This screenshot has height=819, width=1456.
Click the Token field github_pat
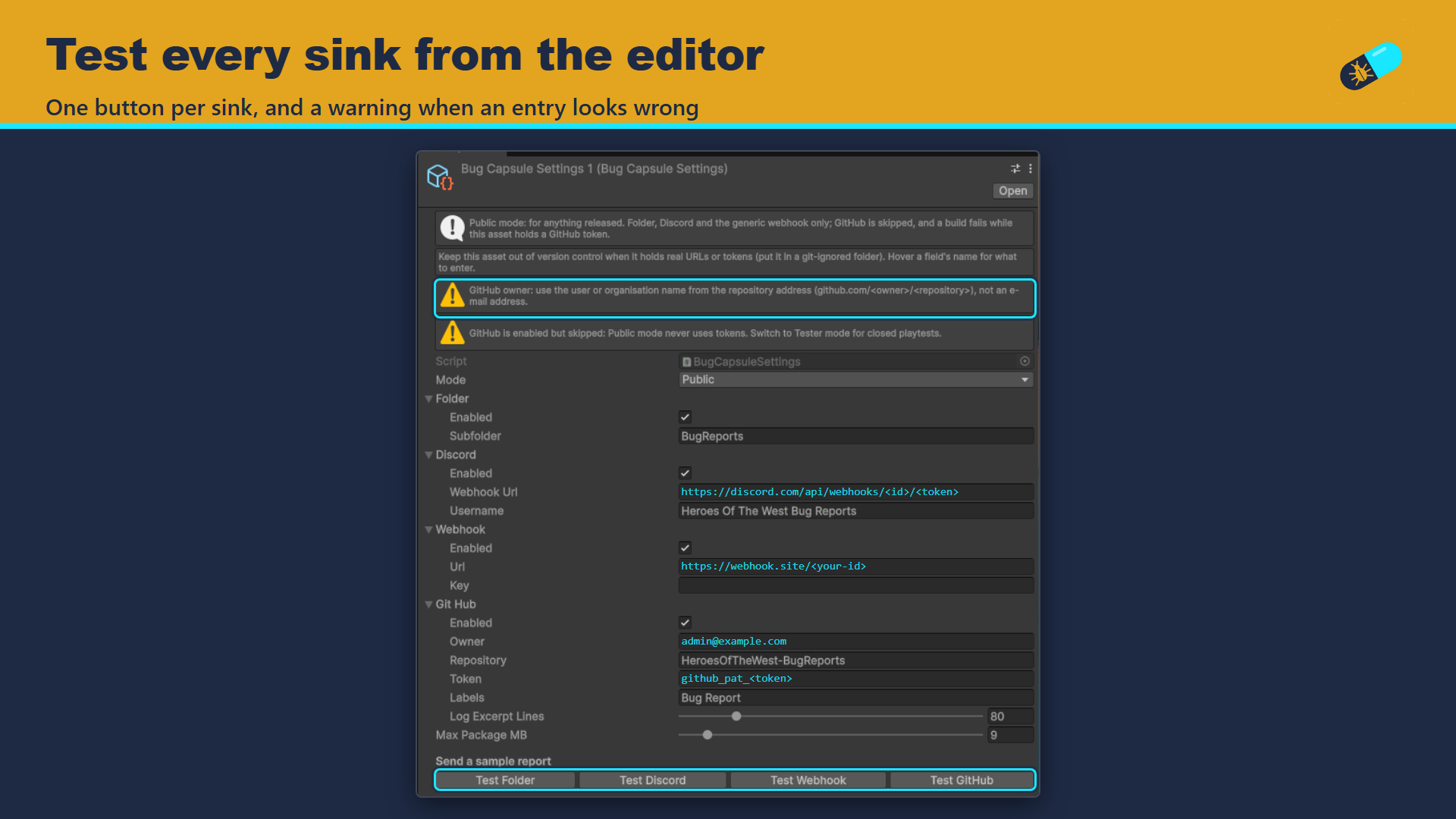[855, 679]
